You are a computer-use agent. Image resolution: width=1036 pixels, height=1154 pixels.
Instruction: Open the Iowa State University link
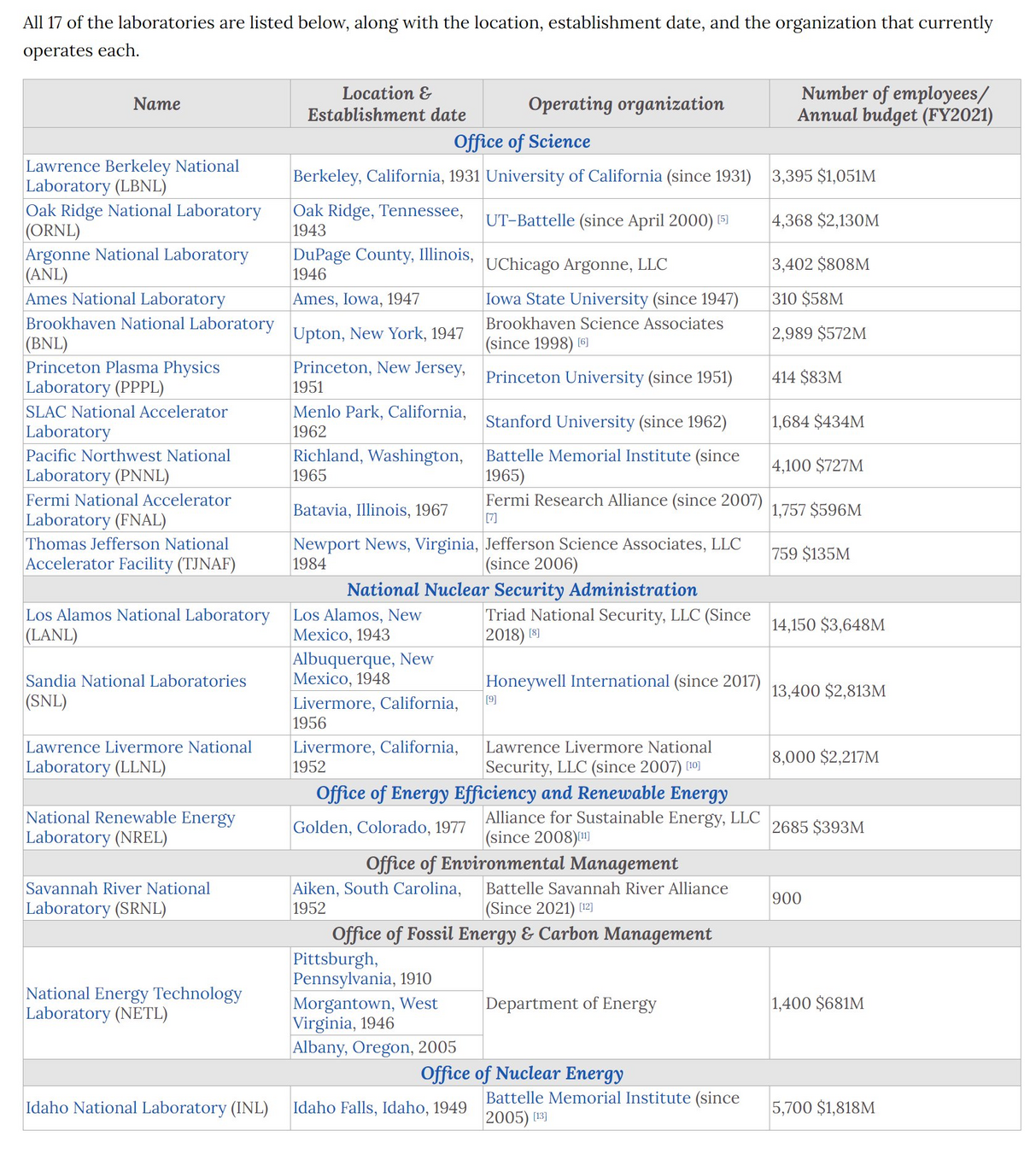coord(567,299)
